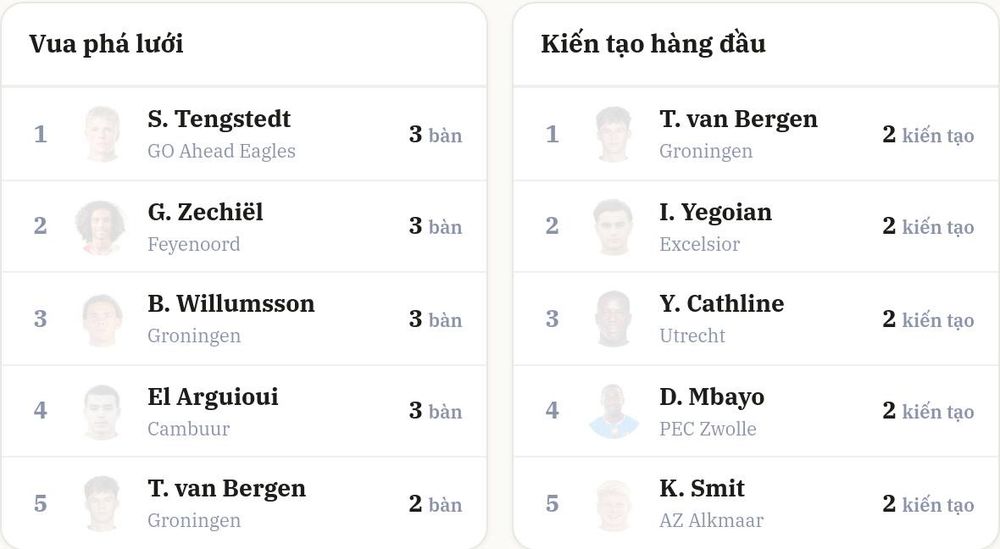Select I. Yegoian's player avatar

click(614, 226)
